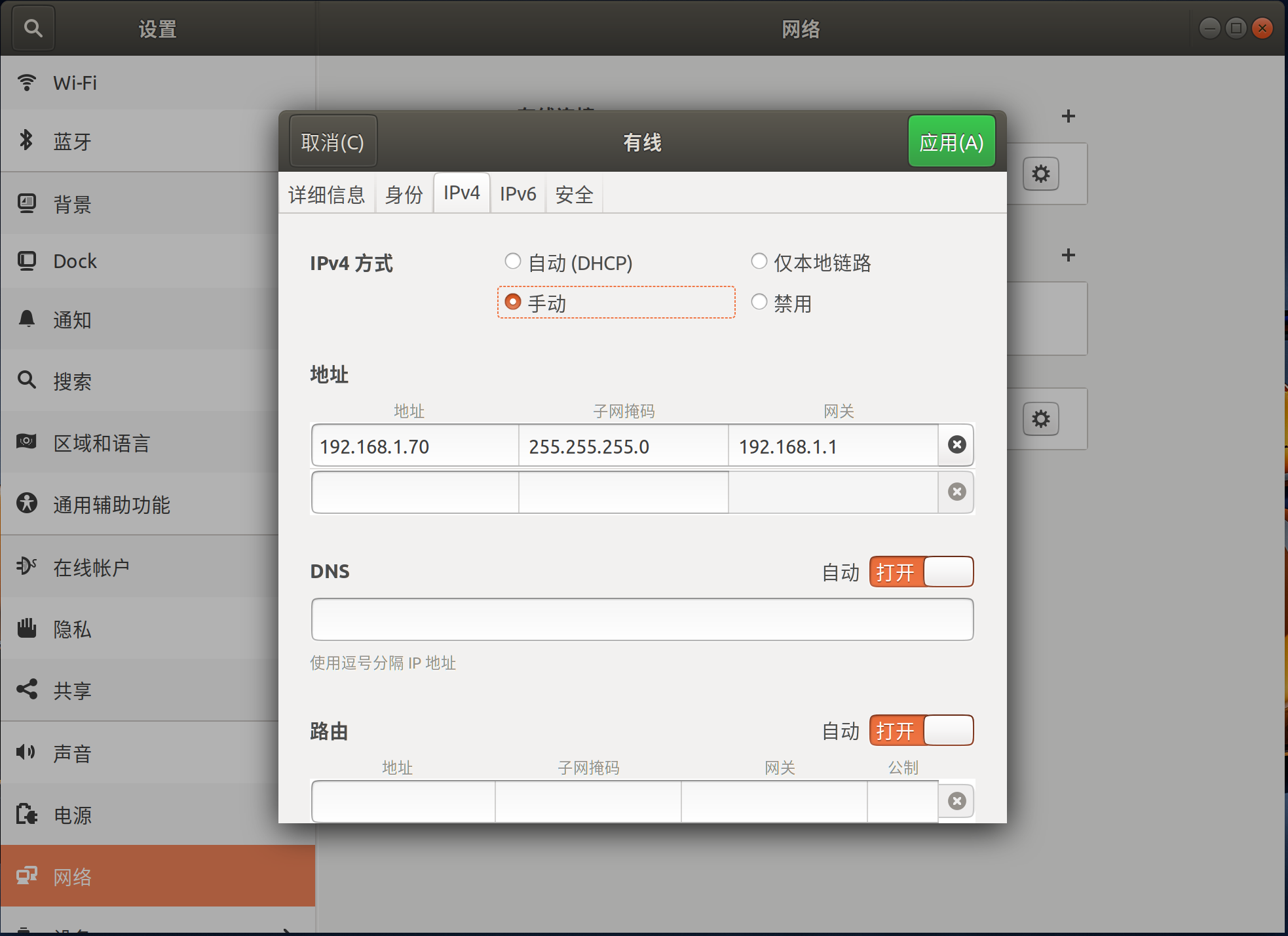Click the gateway field showing 192.168.1.1
Screen dimensions: 1288x936
point(832,446)
